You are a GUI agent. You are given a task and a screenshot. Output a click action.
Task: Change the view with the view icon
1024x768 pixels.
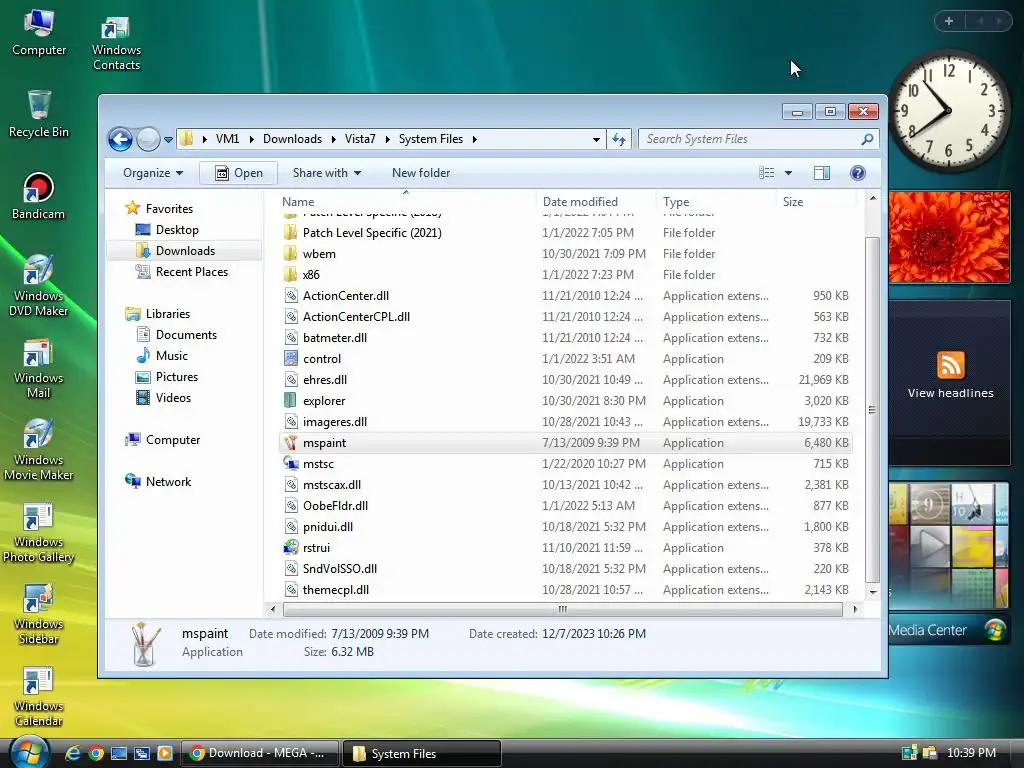[767, 173]
